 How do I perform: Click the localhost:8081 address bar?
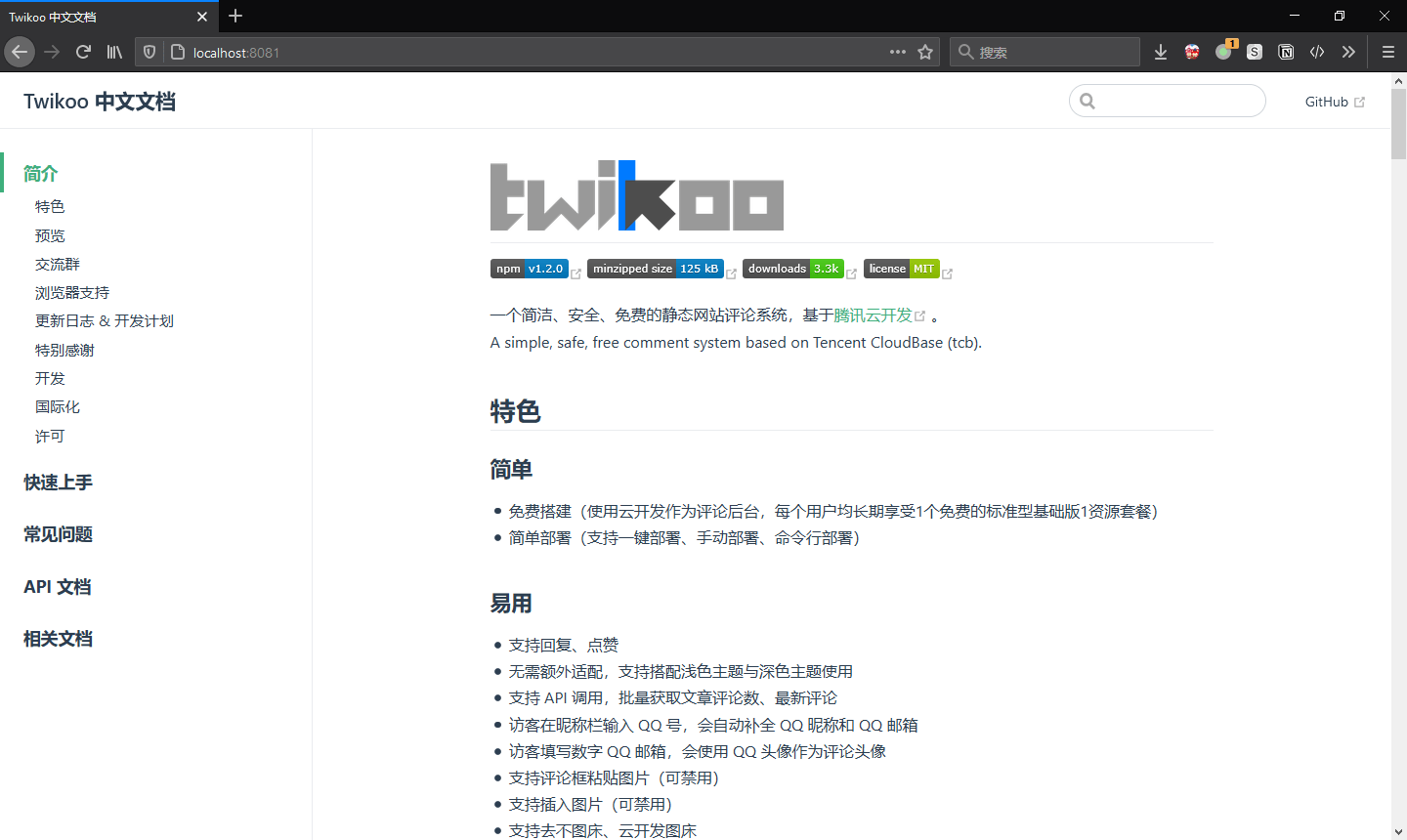[x=537, y=52]
